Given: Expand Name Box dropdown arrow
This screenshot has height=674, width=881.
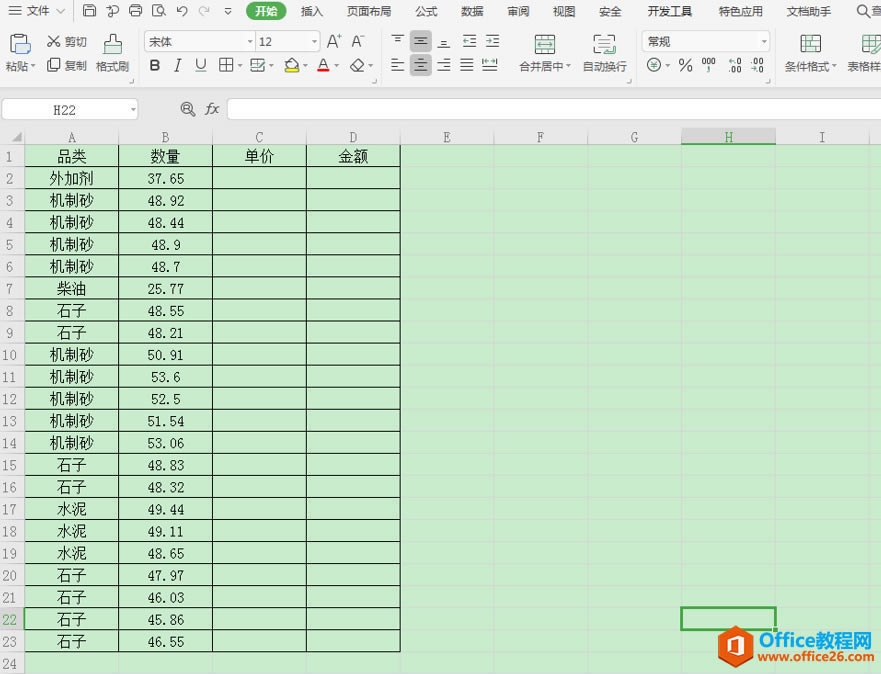Looking at the screenshot, I should point(133,110).
